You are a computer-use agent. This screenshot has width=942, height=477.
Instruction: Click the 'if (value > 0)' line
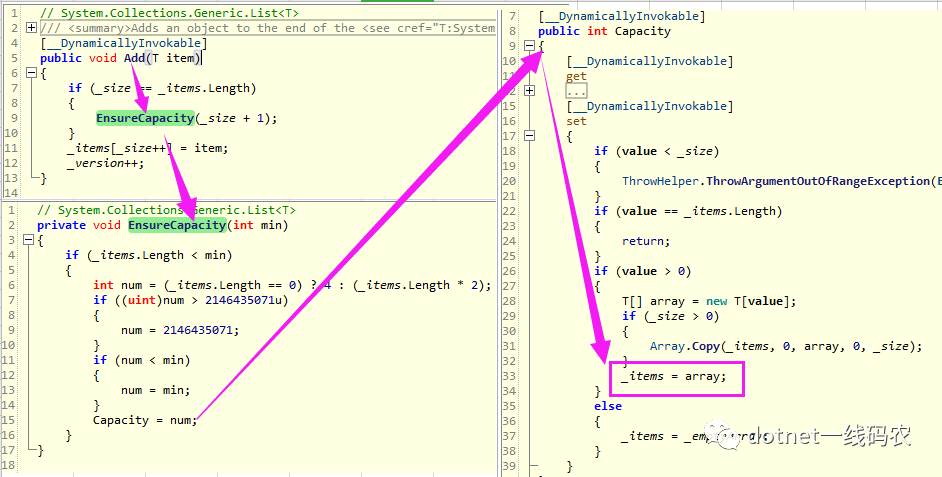coord(643,271)
